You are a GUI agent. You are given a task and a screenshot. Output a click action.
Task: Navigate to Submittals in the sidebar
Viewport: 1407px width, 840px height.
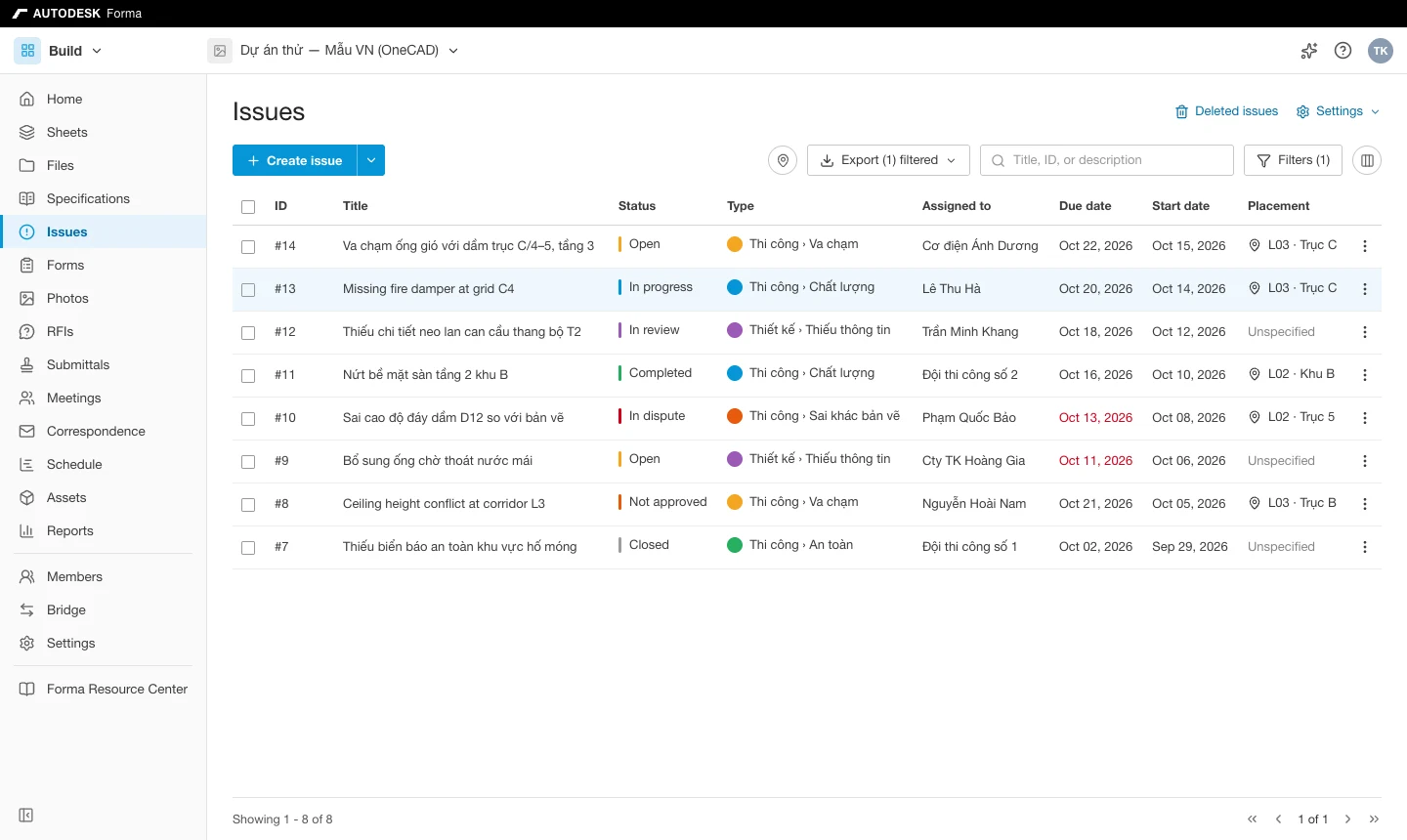[x=104, y=365]
